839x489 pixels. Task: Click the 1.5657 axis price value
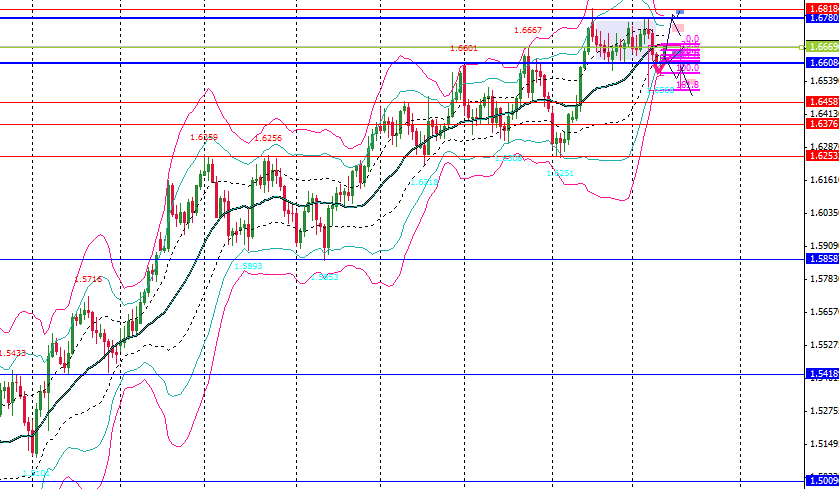click(824, 311)
